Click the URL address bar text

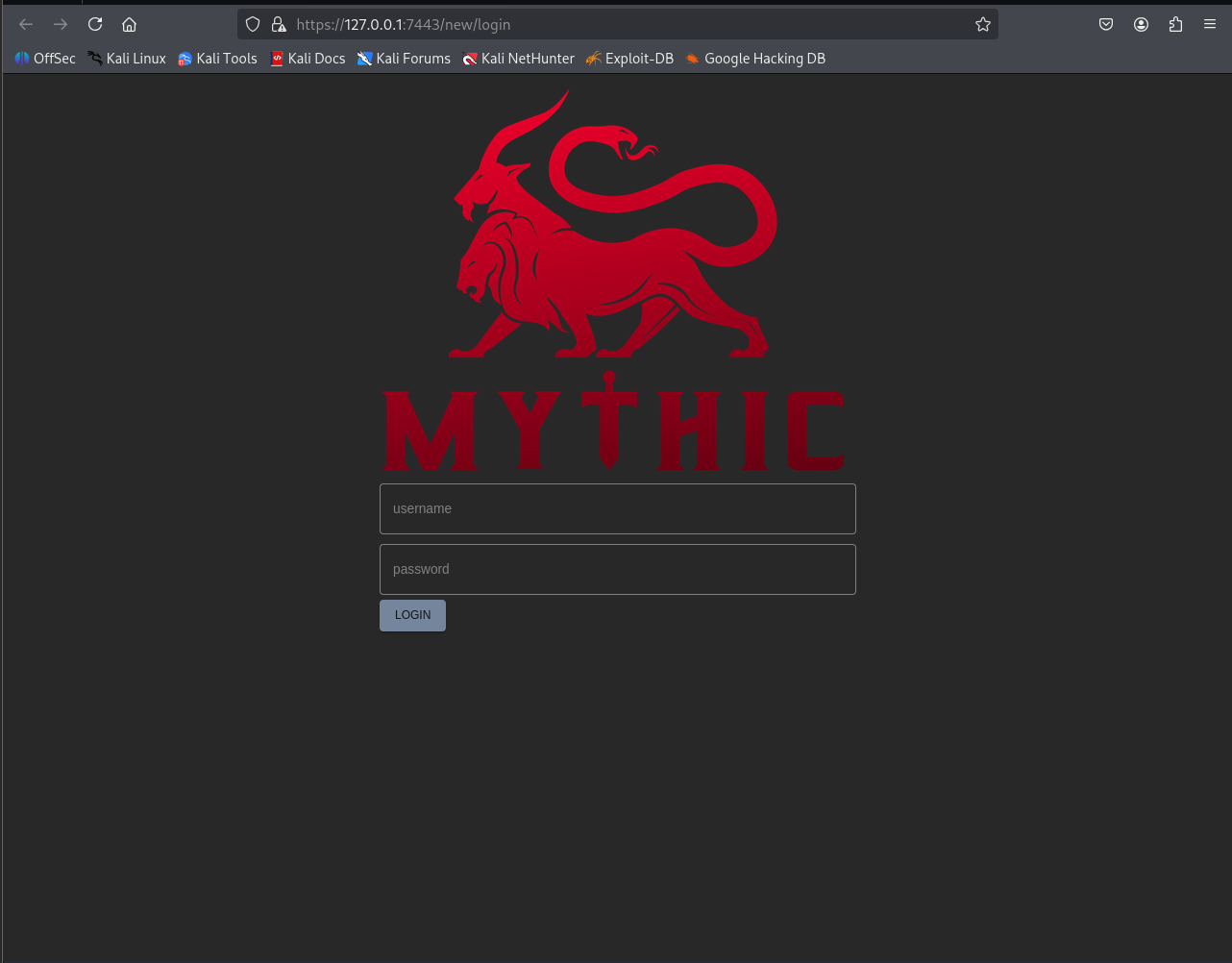tap(404, 24)
